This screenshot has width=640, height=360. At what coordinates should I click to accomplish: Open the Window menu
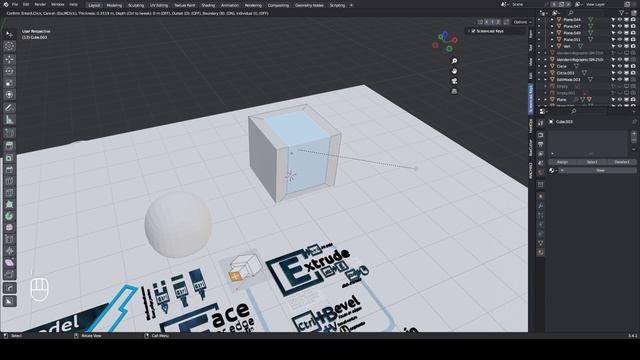point(58,4)
